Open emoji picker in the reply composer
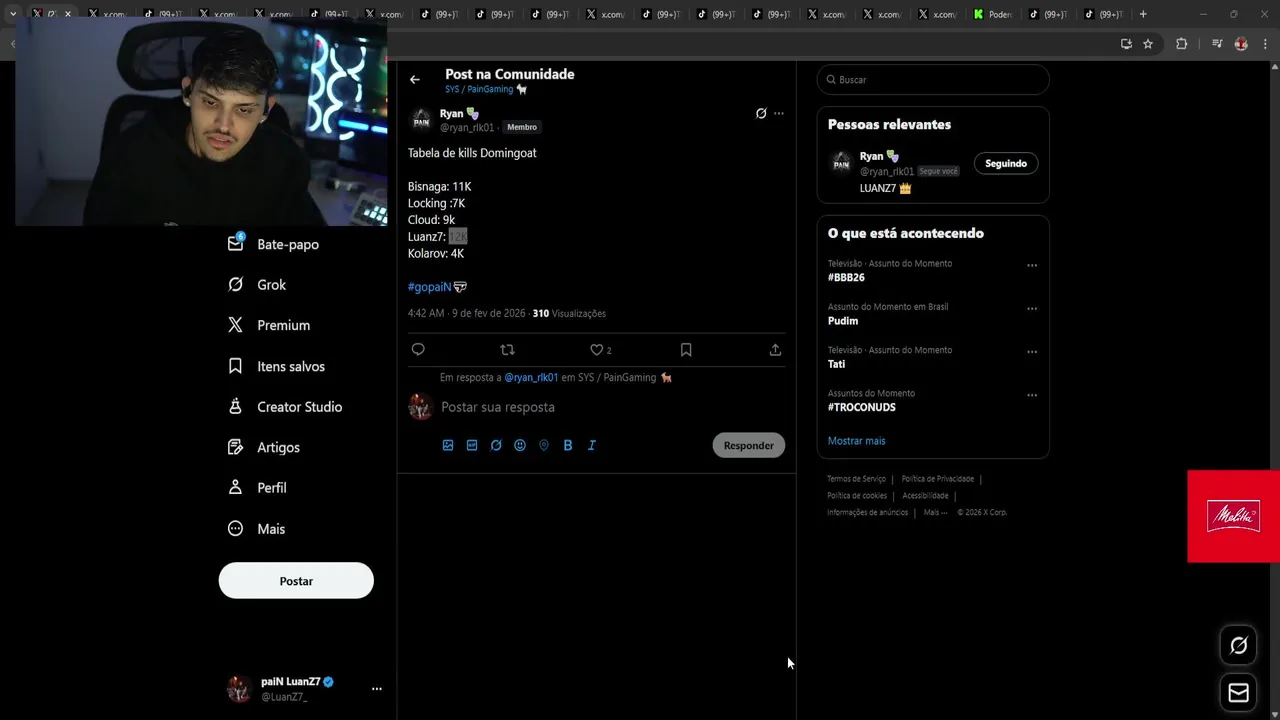Screen dimensions: 1280x720 (x=520, y=445)
